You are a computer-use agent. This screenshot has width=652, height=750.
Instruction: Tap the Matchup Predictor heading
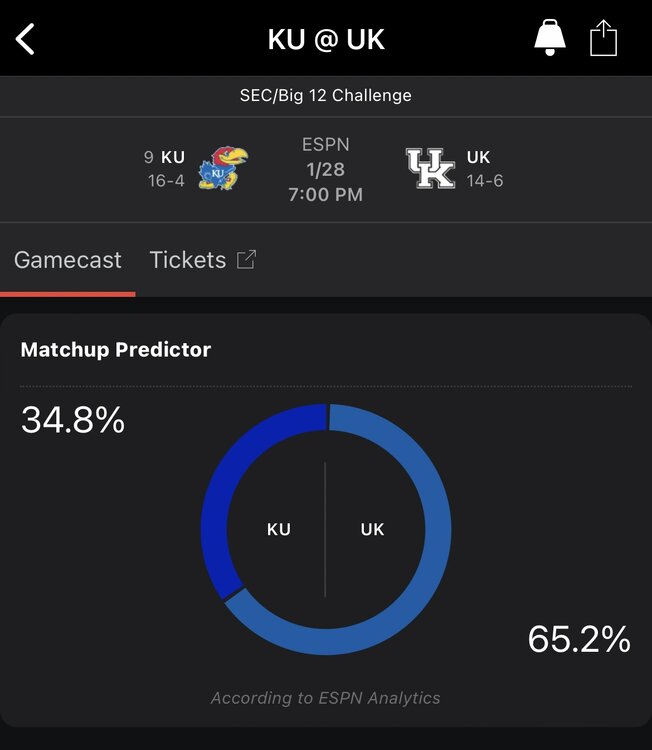(x=116, y=350)
